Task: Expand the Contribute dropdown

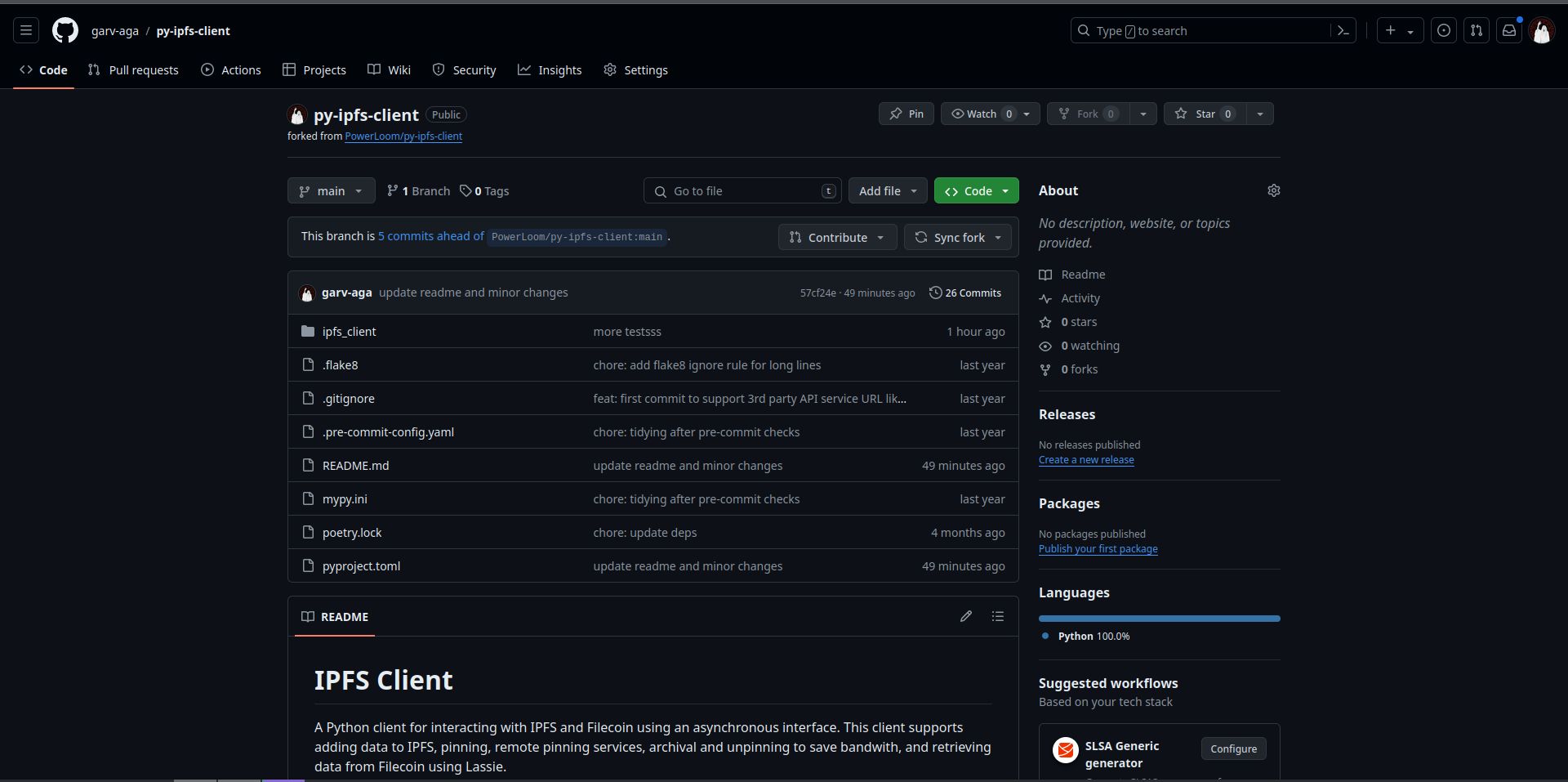Action: click(837, 237)
